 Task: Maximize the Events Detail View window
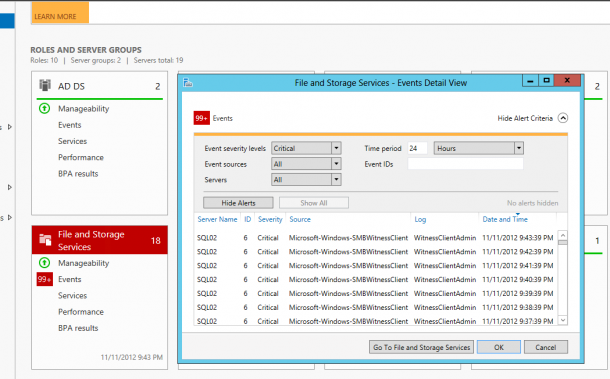point(546,81)
